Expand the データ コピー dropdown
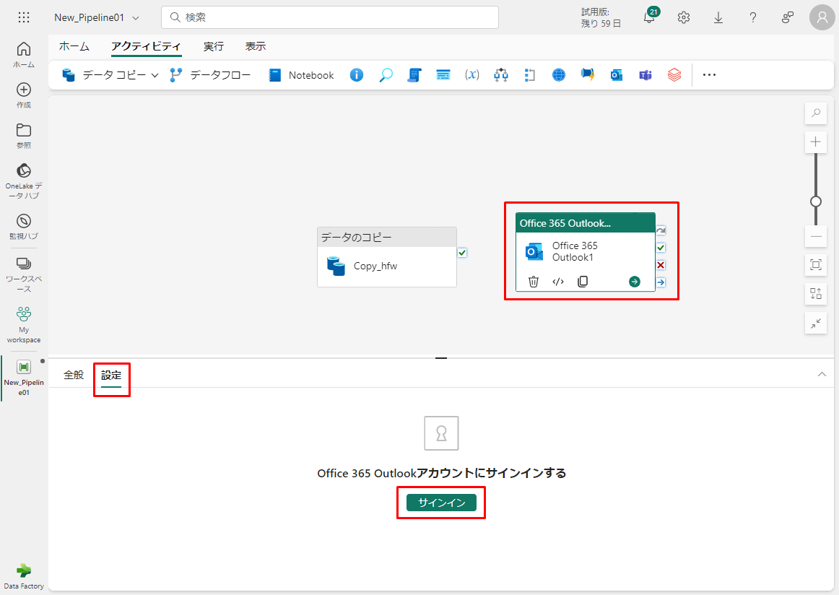Image resolution: width=839 pixels, height=595 pixels. click(x=155, y=75)
